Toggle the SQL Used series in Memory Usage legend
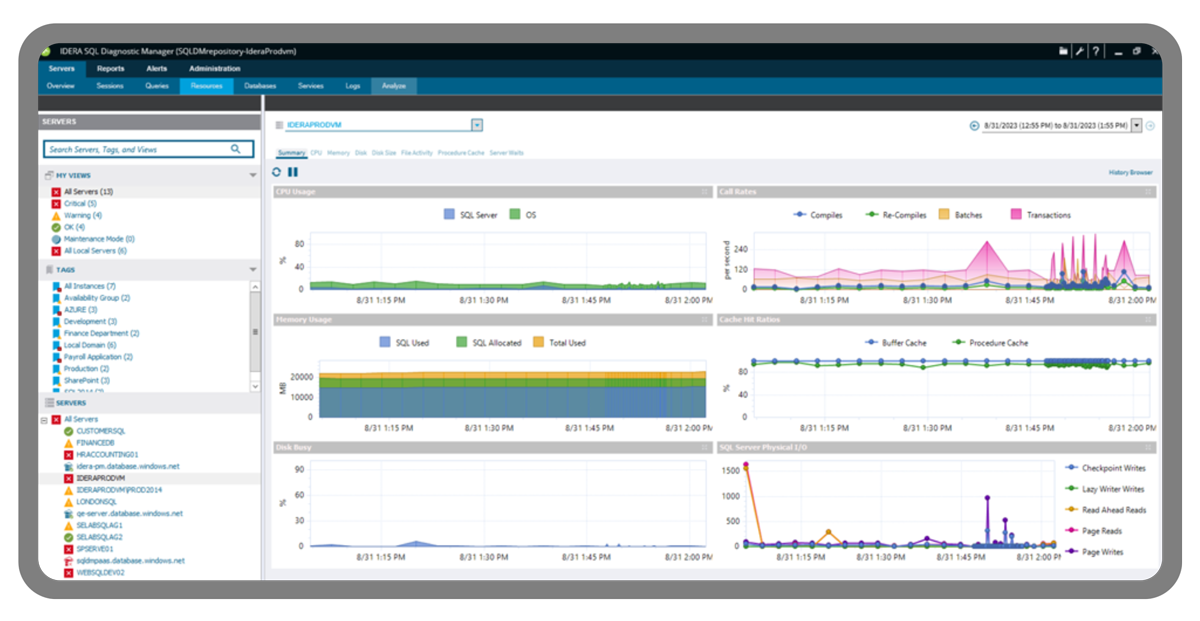Screen dimensions: 1200x621 tap(404, 343)
